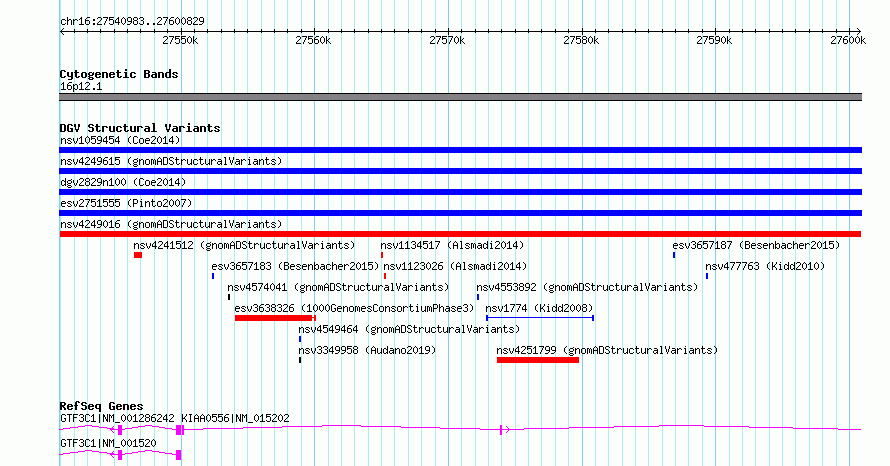
Task: Open KIAA0556|NM_015202 gene label
Action: (x=235, y=418)
